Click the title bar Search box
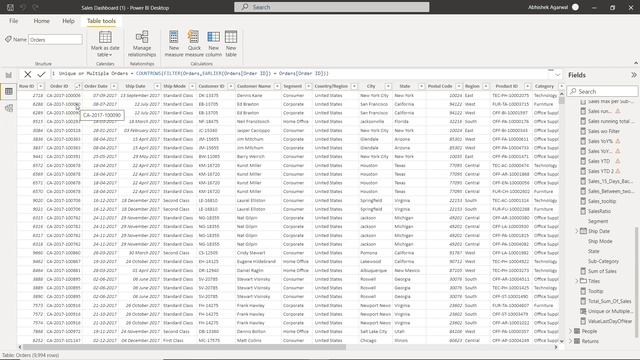Image resolution: width=640 pixels, height=360 pixels. (x=332, y=7)
